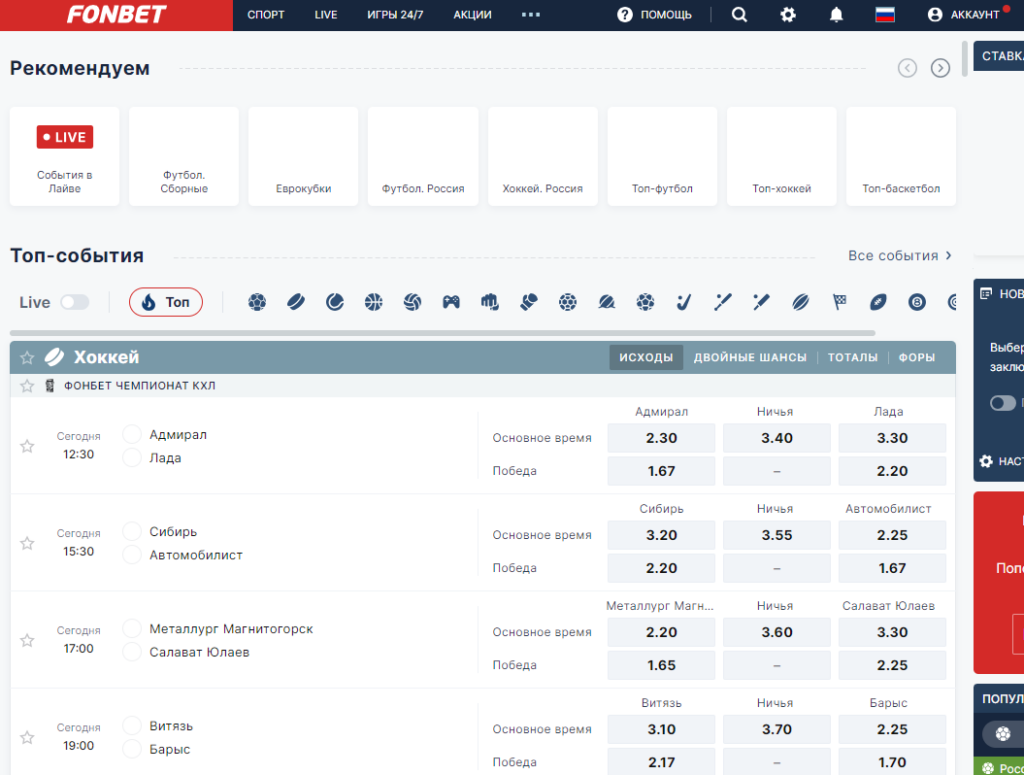Select the soccer ball filter beside Топ

point(257,302)
